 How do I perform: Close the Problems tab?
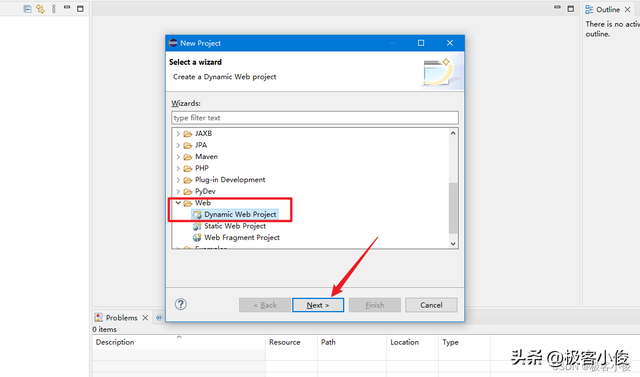(145, 317)
